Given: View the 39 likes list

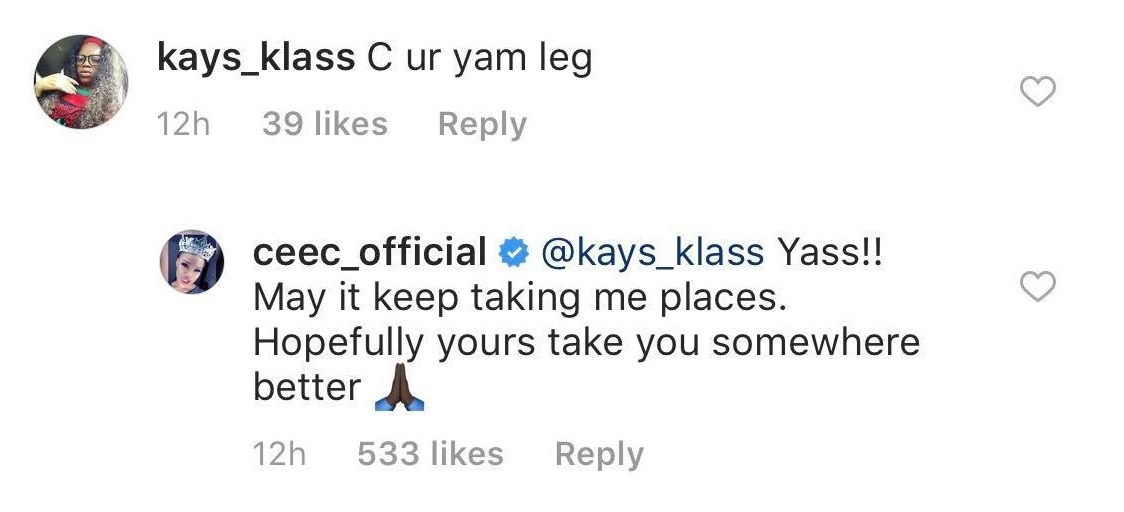Looking at the screenshot, I should [324, 124].
